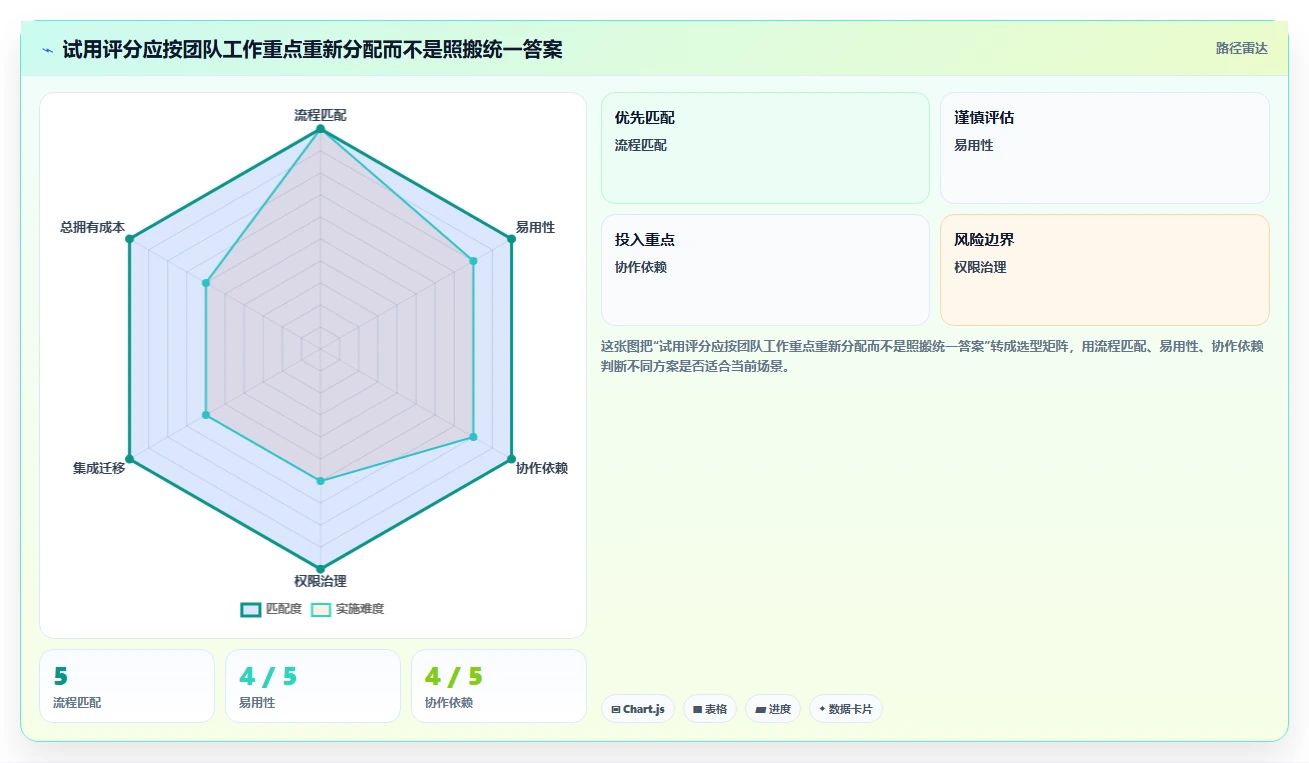Toggle the 匹配度 legend item
This screenshot has height=763, width=1309.
pyautogui.click(x=271, y=609)
